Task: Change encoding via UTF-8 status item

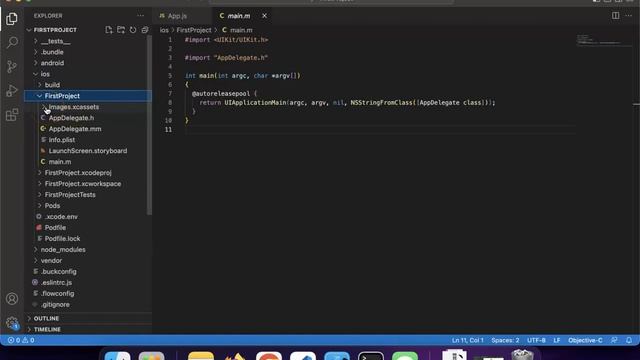Action: click(536, 340)
